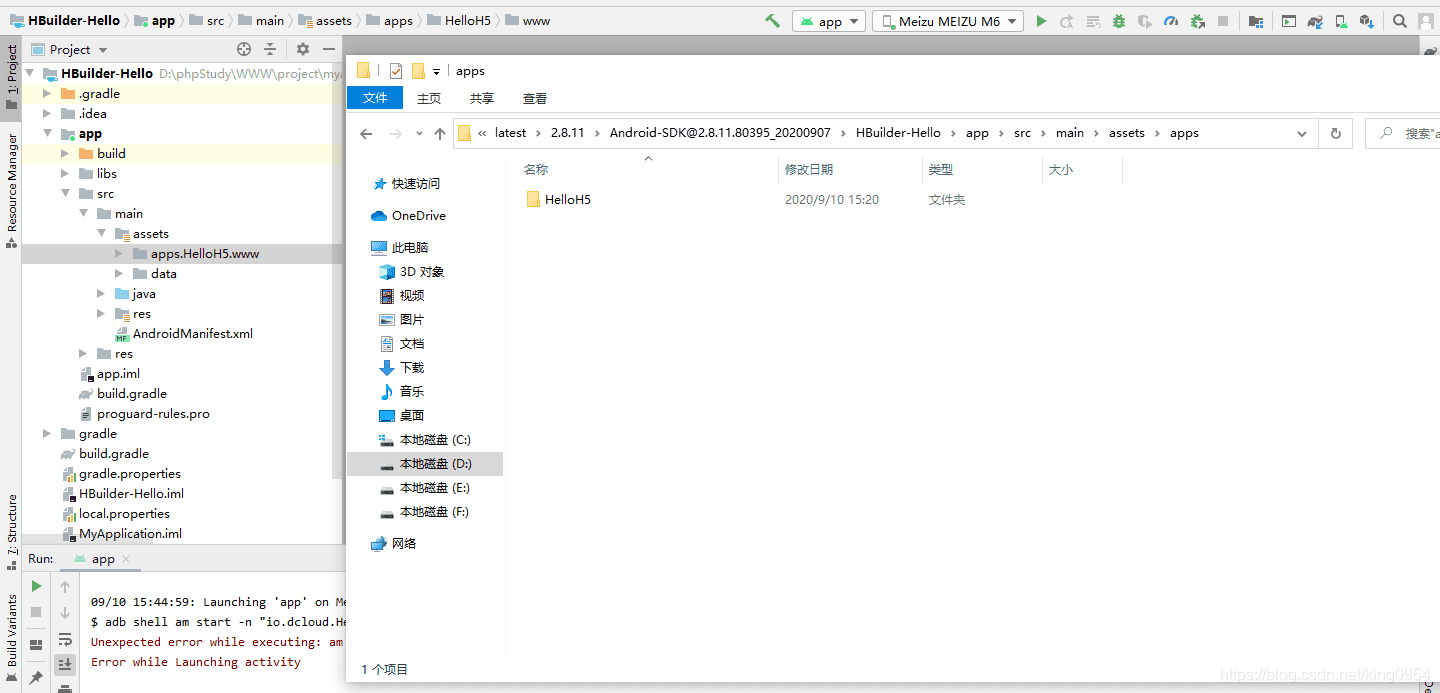Open the app run configuration dropdown

point(829,21)
